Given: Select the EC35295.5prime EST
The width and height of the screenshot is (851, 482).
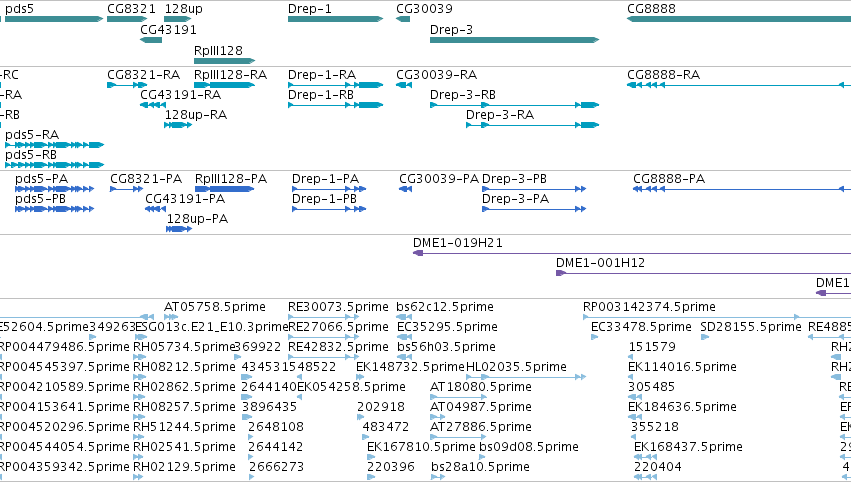Looking at the screenshot, I should [404, 337].
